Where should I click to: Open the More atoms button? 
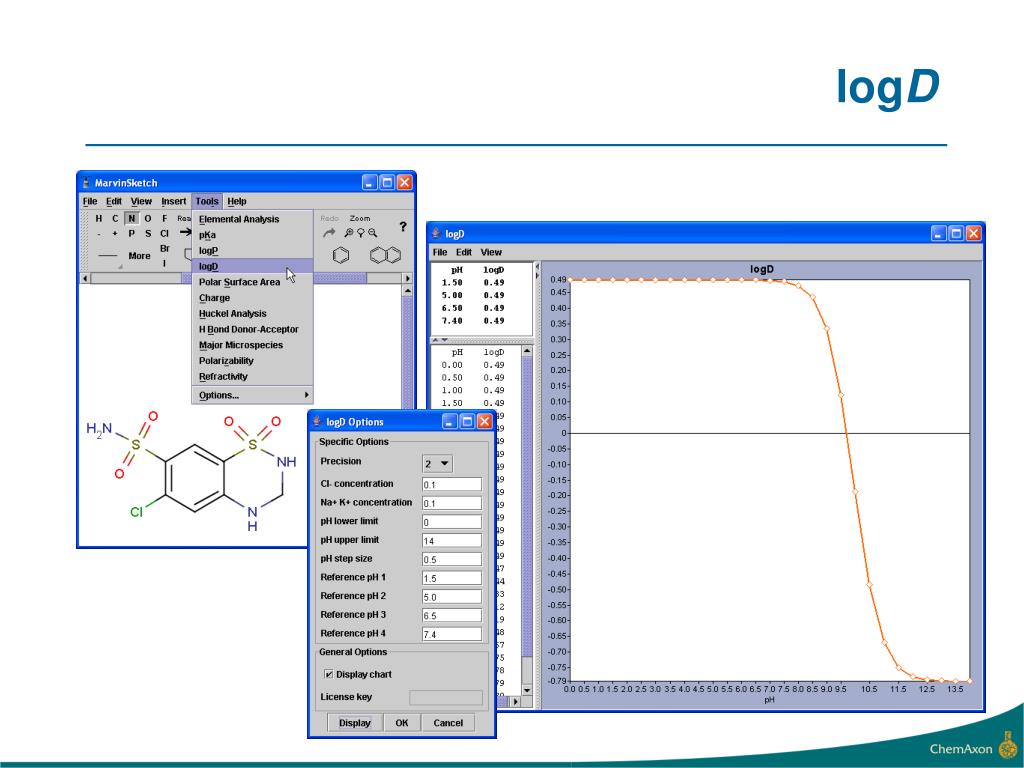139,256
